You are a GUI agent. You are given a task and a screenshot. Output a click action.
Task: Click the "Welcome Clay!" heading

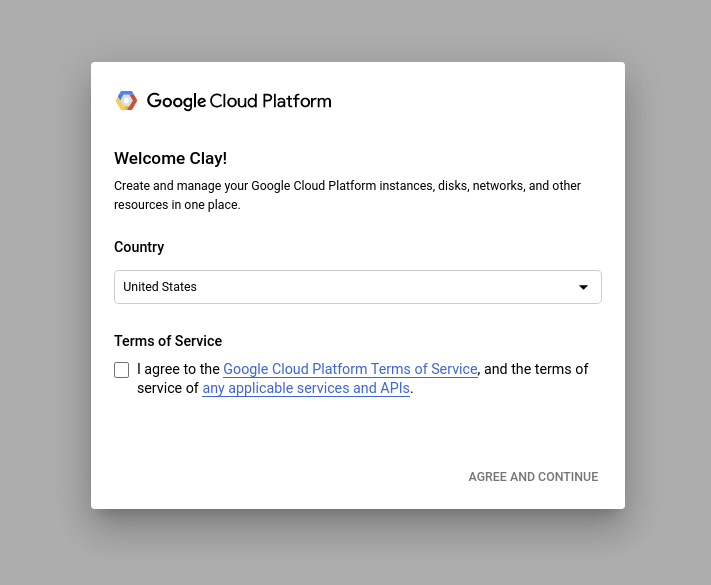coord(170,158)
